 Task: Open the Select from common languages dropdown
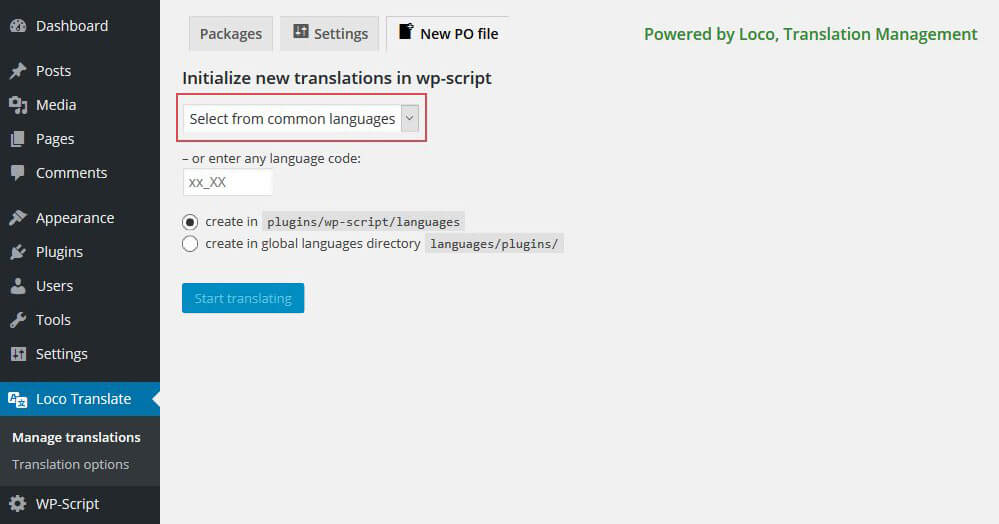click(301, 119)
